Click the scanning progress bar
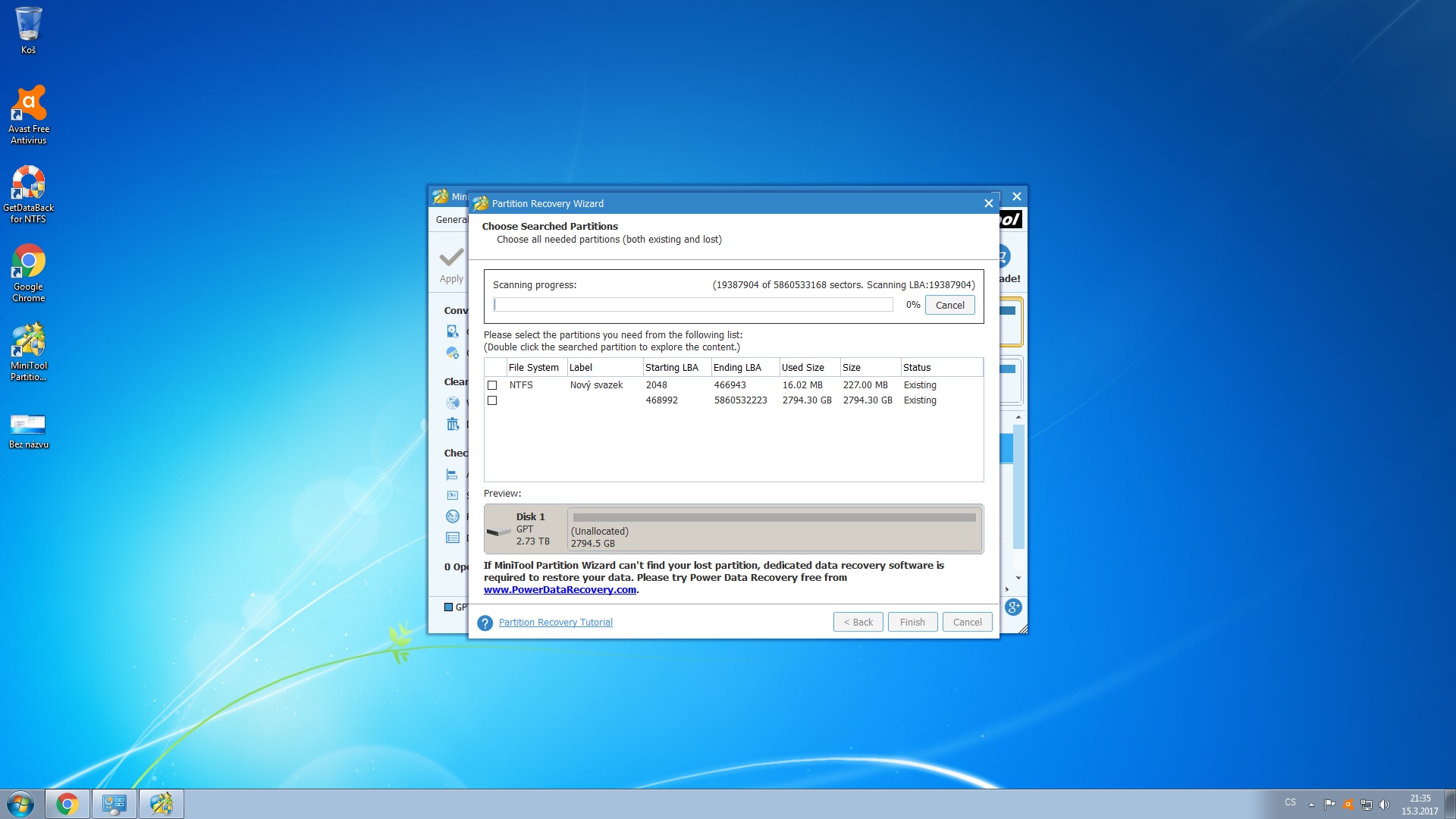Viewport: 1456px width, 819px height. (x=692, y=305)
